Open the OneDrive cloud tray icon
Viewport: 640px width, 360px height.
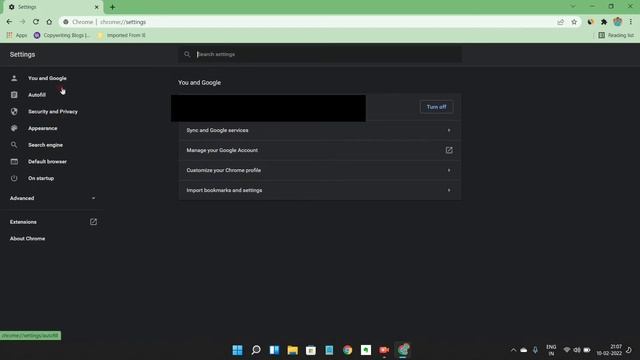point(524,350)
